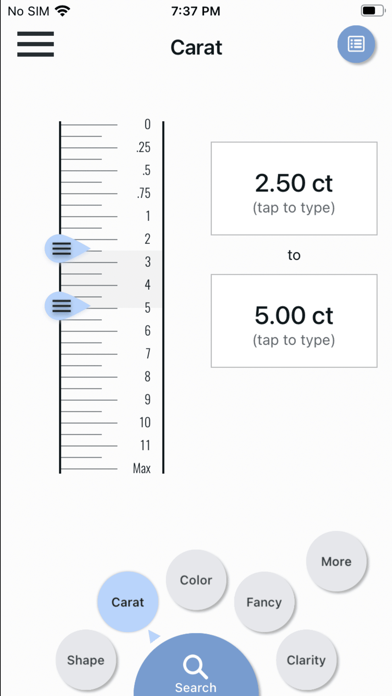Open the Fancy filter
Screen dimensions: 392x696
point(264,602)
